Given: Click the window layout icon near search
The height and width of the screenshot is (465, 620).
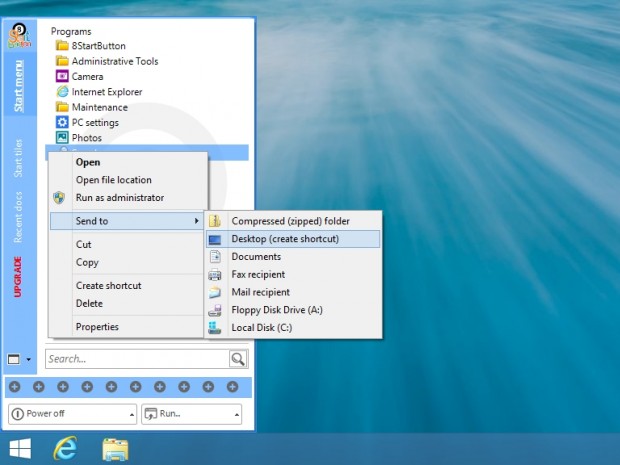Looking at the screenshot, I should click(14, 359).
